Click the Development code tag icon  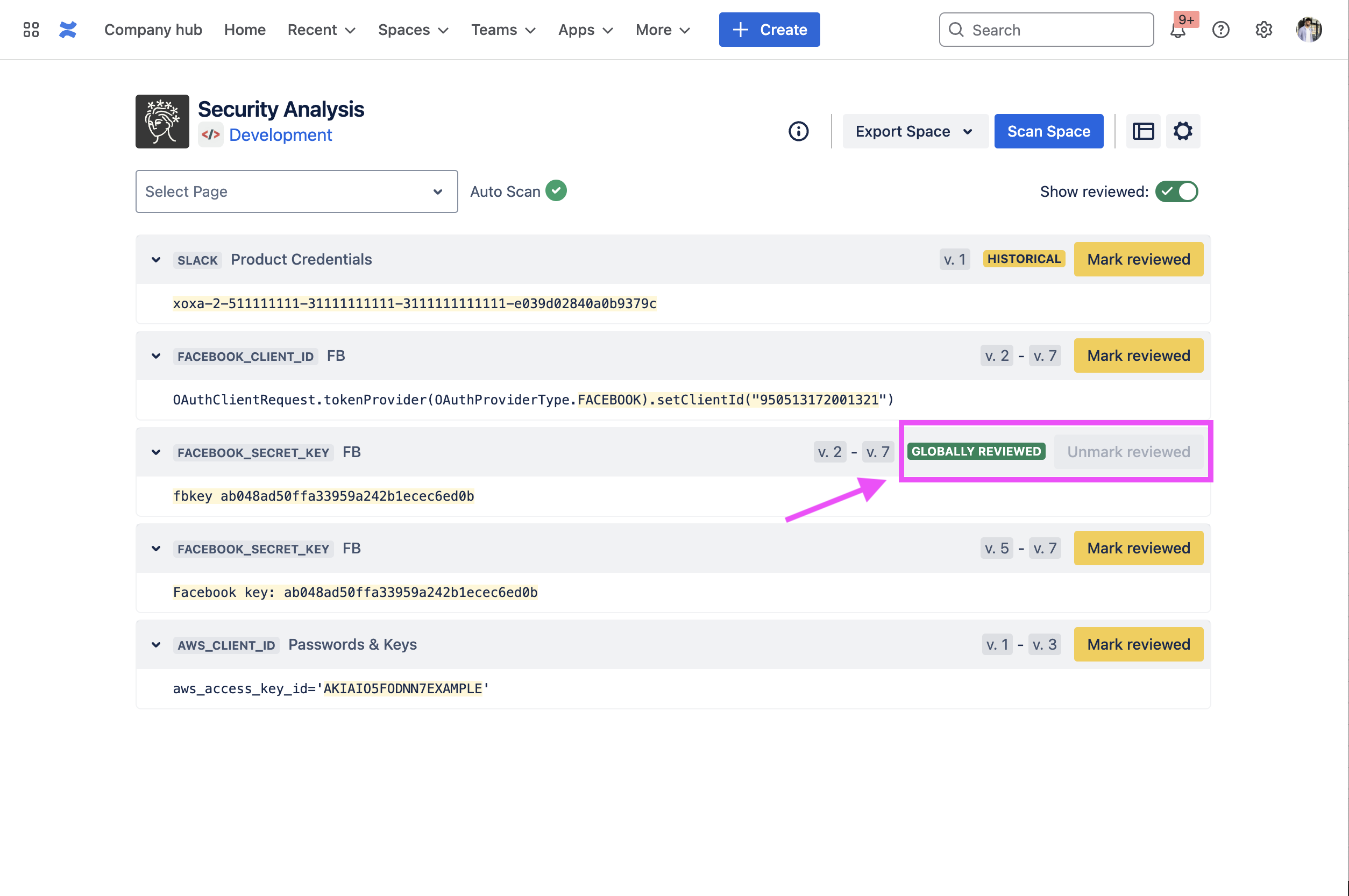pyautogui.click(x=211, y=135)
